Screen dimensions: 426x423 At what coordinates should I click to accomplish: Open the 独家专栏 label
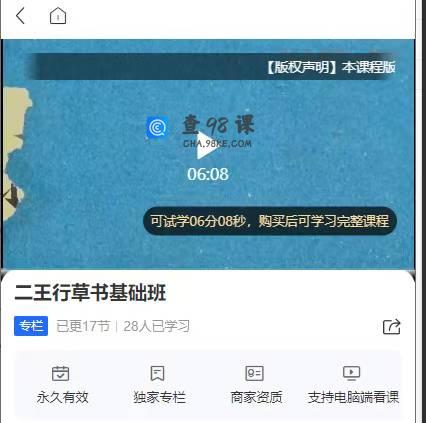tap(159, 397)
